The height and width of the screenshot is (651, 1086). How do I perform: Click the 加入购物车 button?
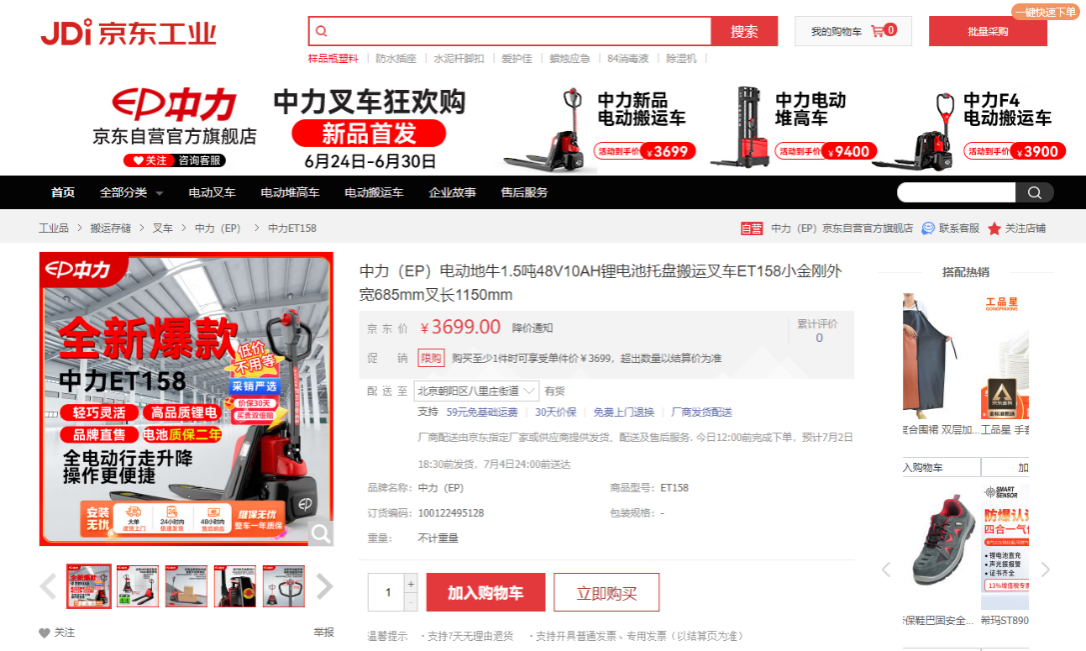click(x=486, y=593)
